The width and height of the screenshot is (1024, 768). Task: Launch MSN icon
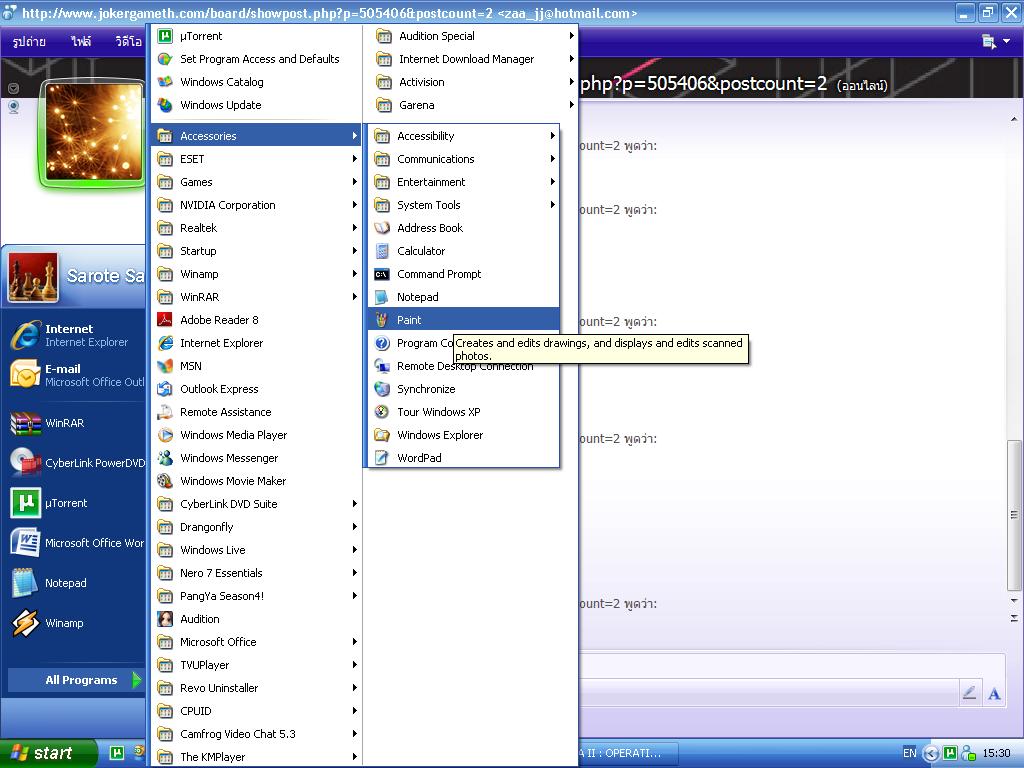165,366
